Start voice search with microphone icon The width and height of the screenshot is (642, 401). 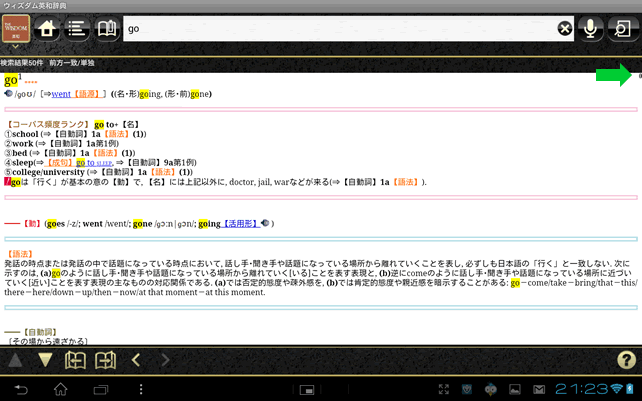coord(592,29)
